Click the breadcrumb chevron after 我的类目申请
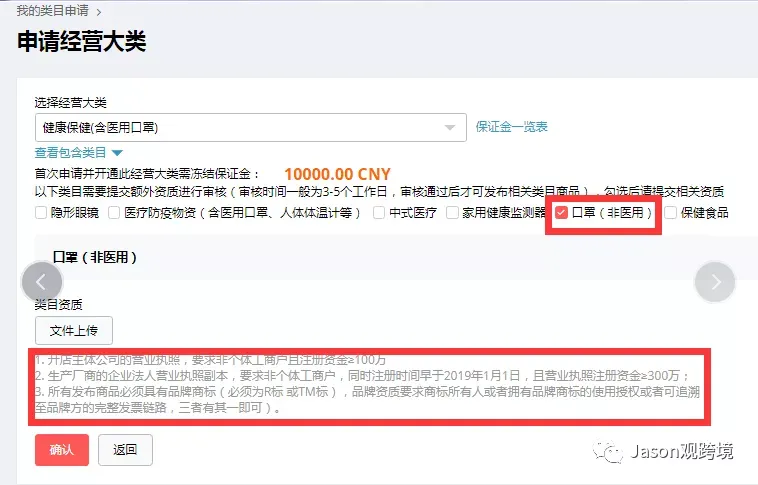The height and width of the screenshot is (485, 758). click(x=99, y=12)
